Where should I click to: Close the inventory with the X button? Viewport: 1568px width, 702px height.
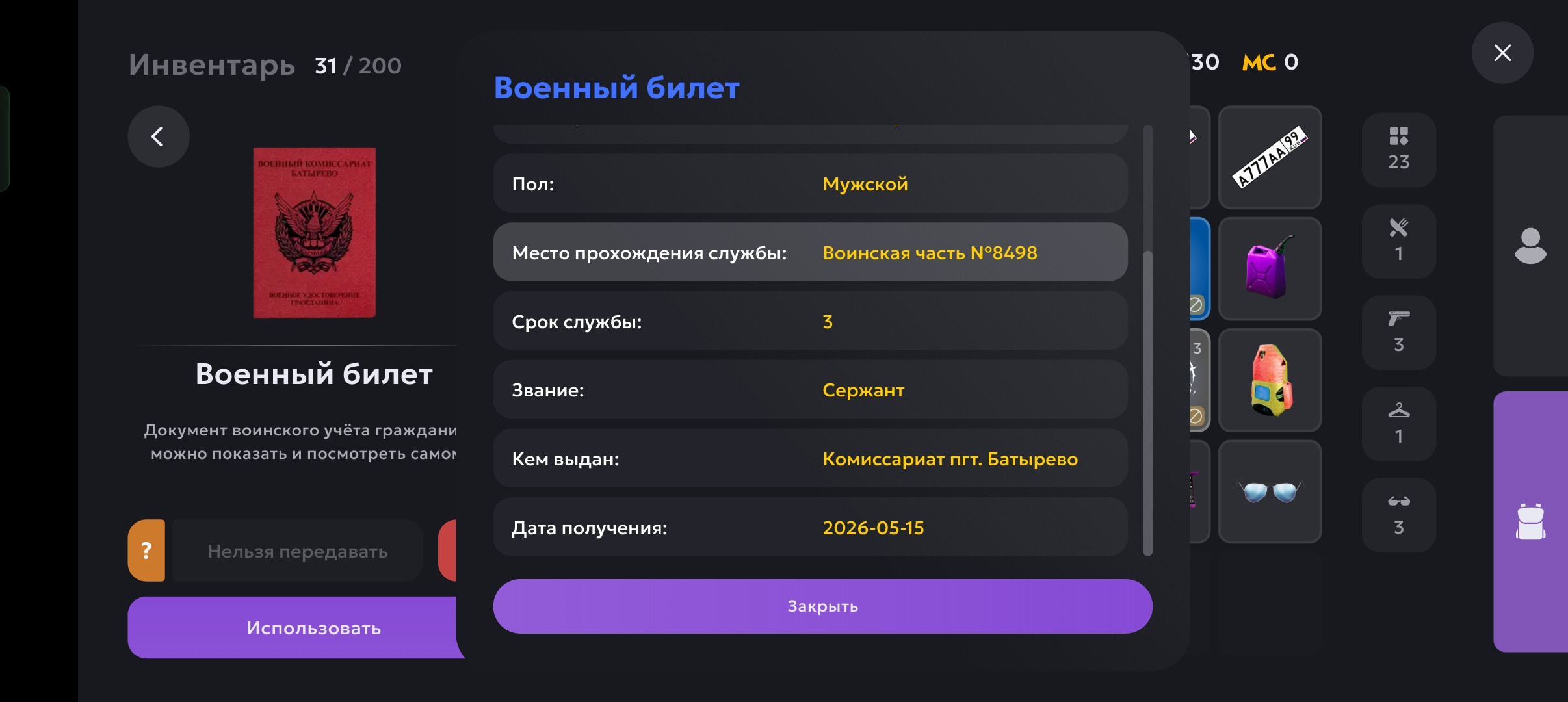click(x=1502, y=53)
